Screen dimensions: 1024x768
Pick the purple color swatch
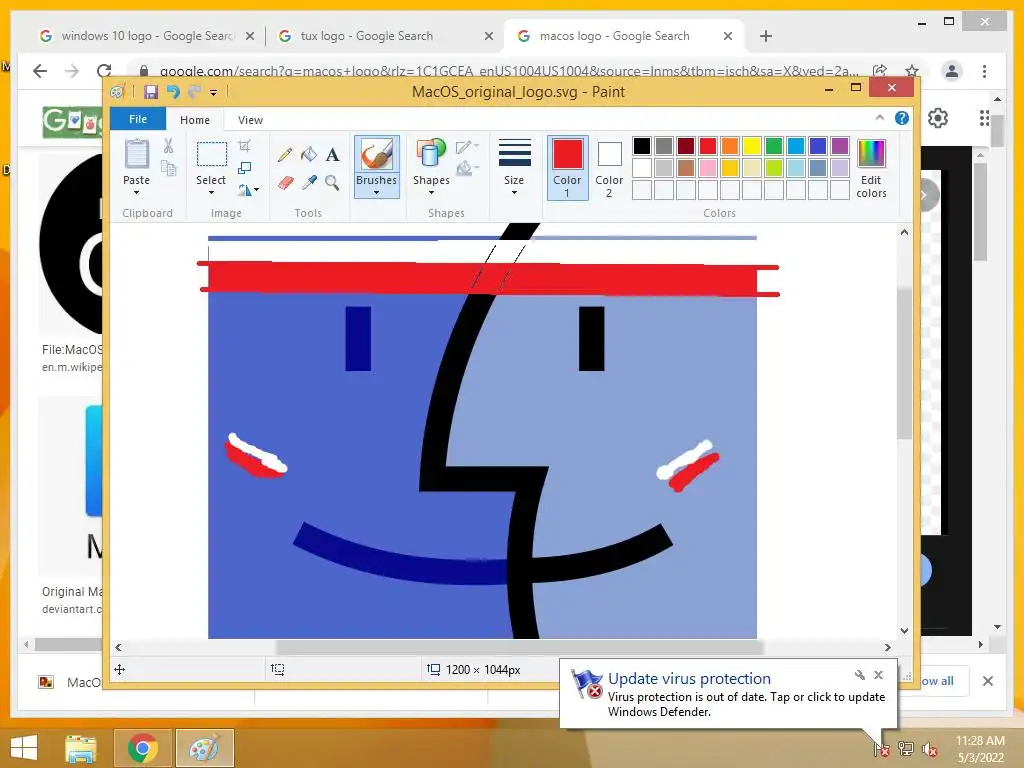tap(840, 146)
